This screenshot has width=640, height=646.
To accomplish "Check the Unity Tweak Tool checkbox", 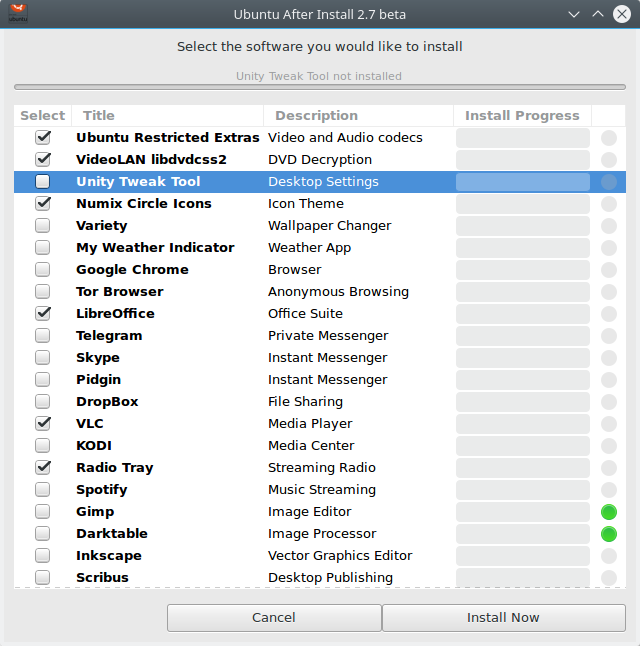I will pyautogui.click(x=43, y=182).
